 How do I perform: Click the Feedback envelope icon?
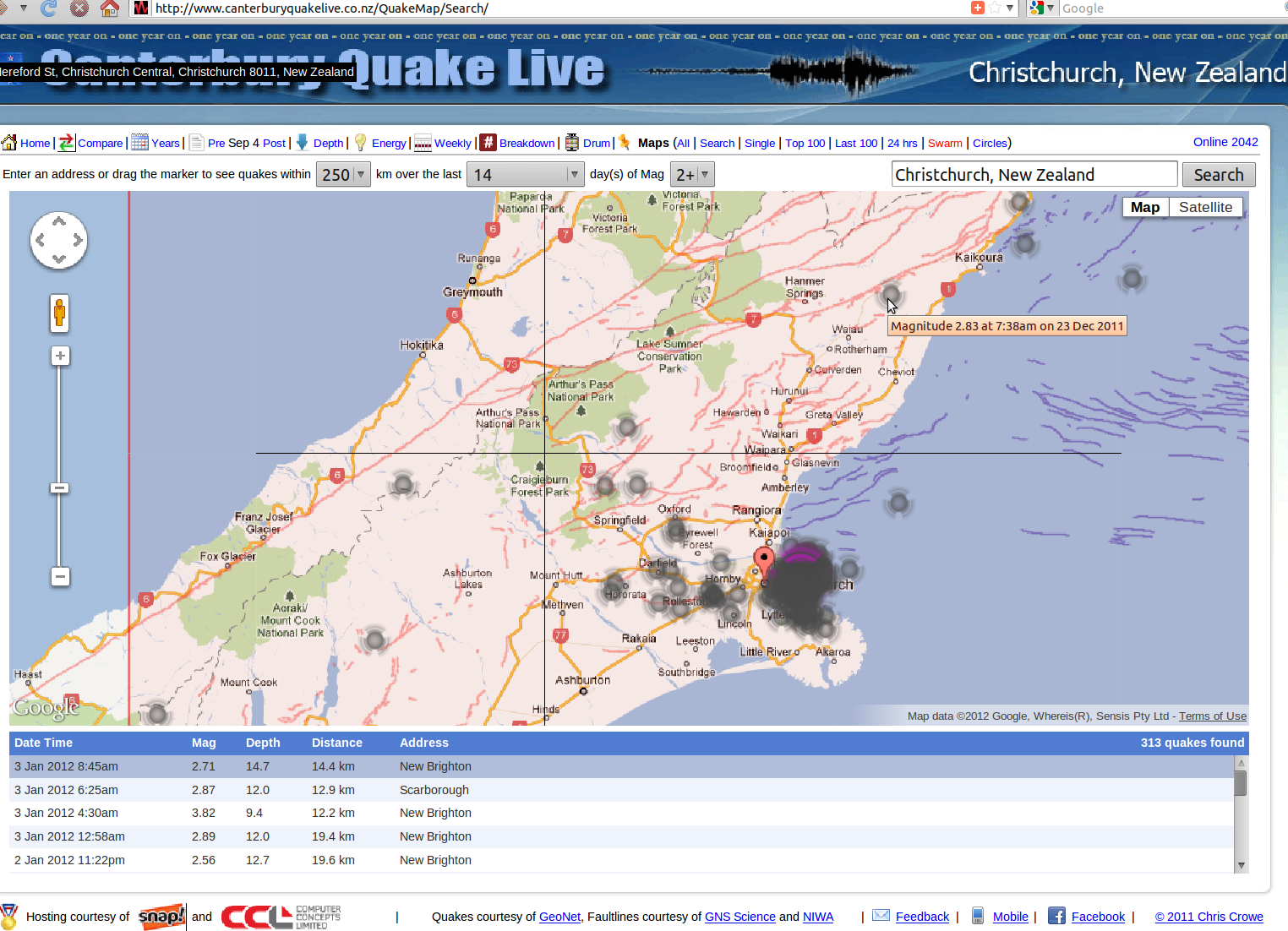(881, 915)
